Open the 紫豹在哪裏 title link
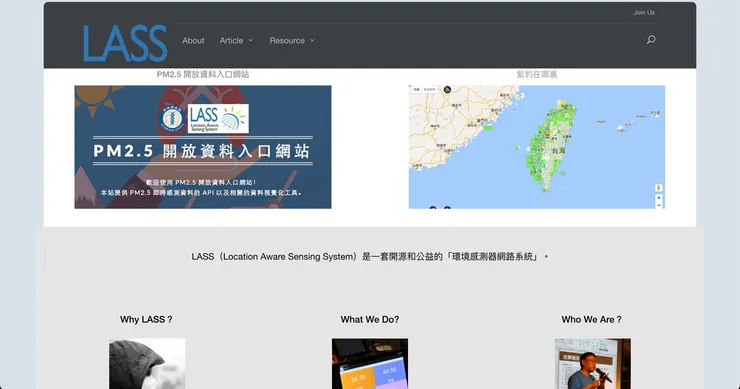The width and height of the screenshot is (740, 389). (x=537, y=74)
